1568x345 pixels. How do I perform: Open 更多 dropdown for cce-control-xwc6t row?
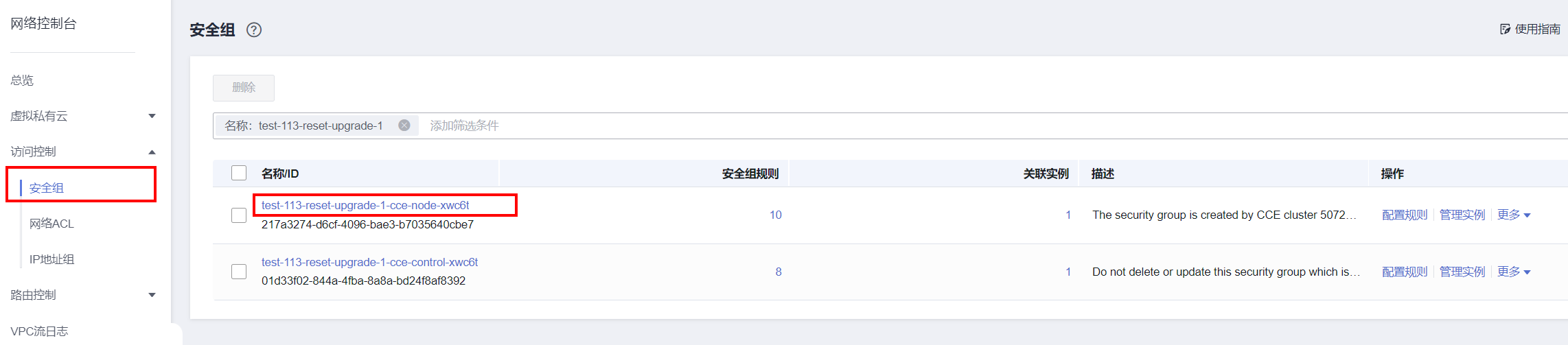pyautogui.click(x=1514, y=272)
